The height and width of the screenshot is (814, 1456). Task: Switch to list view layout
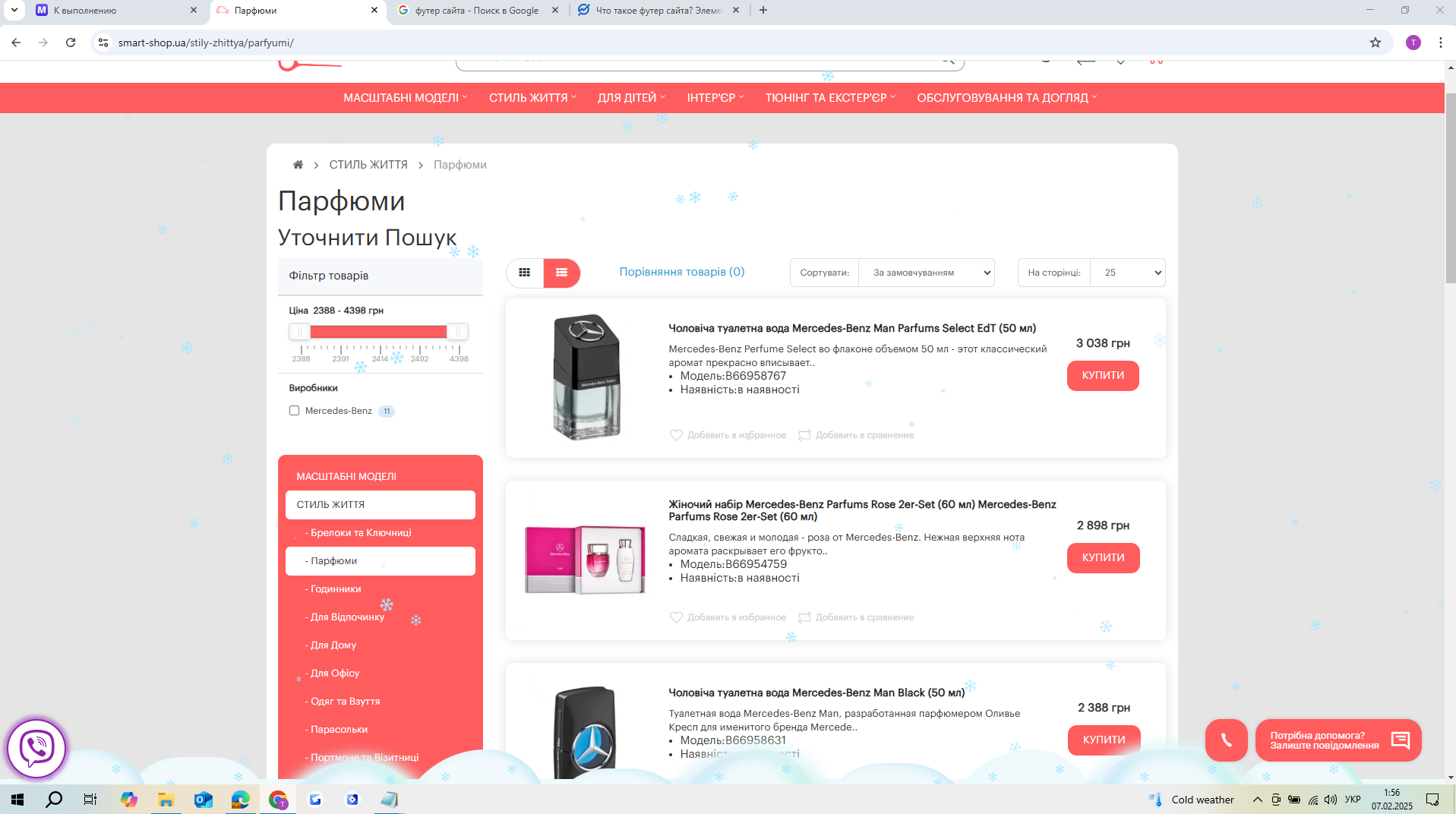pyautogui.click(x=562, y=273)
